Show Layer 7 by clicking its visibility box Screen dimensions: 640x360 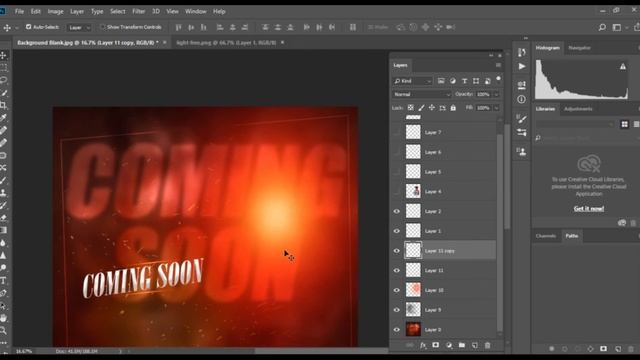pyautogui.click(x=396, y=132)
